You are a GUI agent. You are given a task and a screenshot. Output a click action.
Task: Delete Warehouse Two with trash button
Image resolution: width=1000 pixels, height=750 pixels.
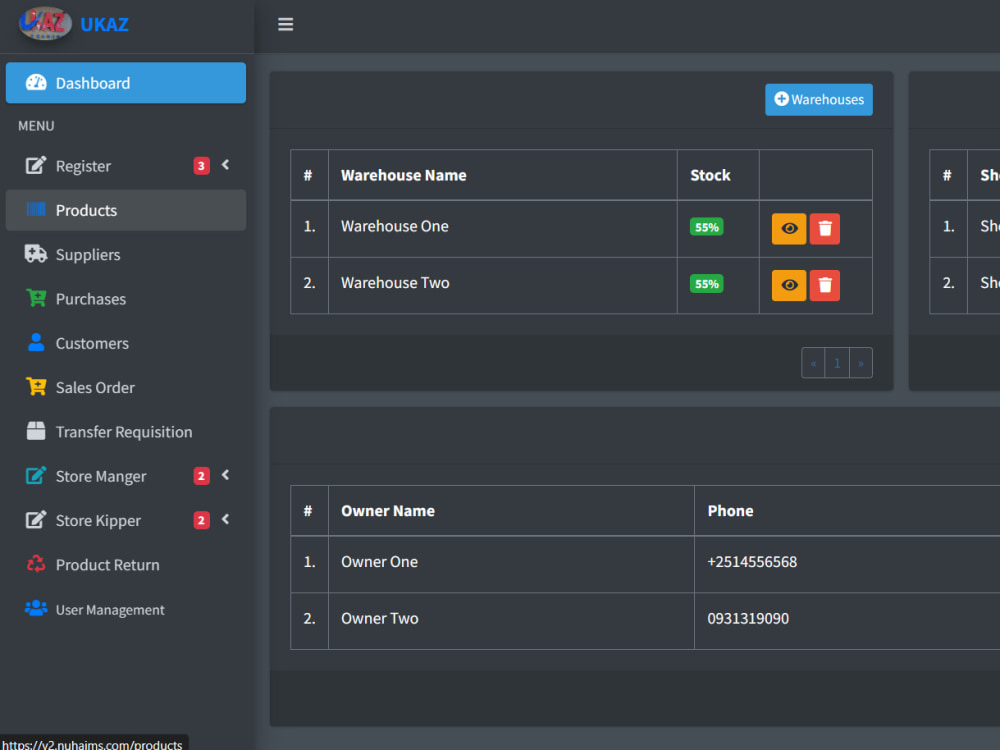[825, 285]
